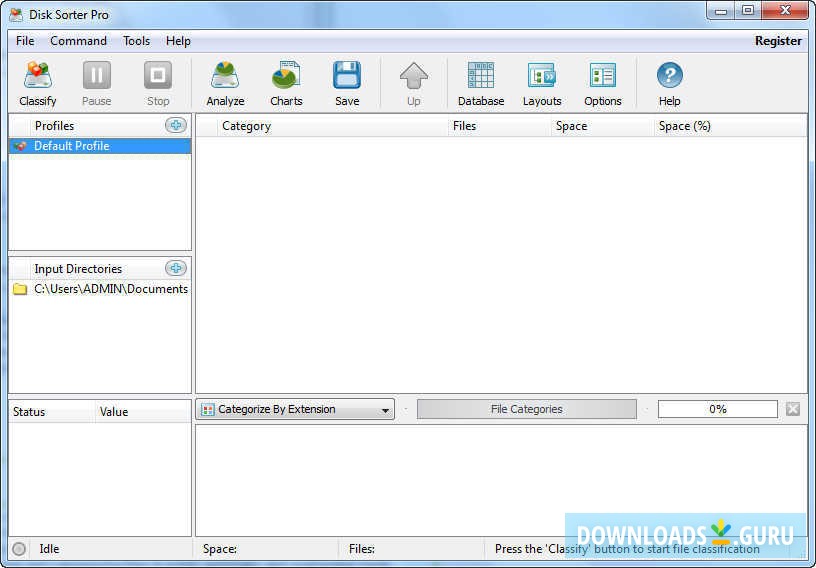Minimize the Disk Sorter Pro window
Image resolution: width=816 pixels, height=568 pixels.
[721, 10]
